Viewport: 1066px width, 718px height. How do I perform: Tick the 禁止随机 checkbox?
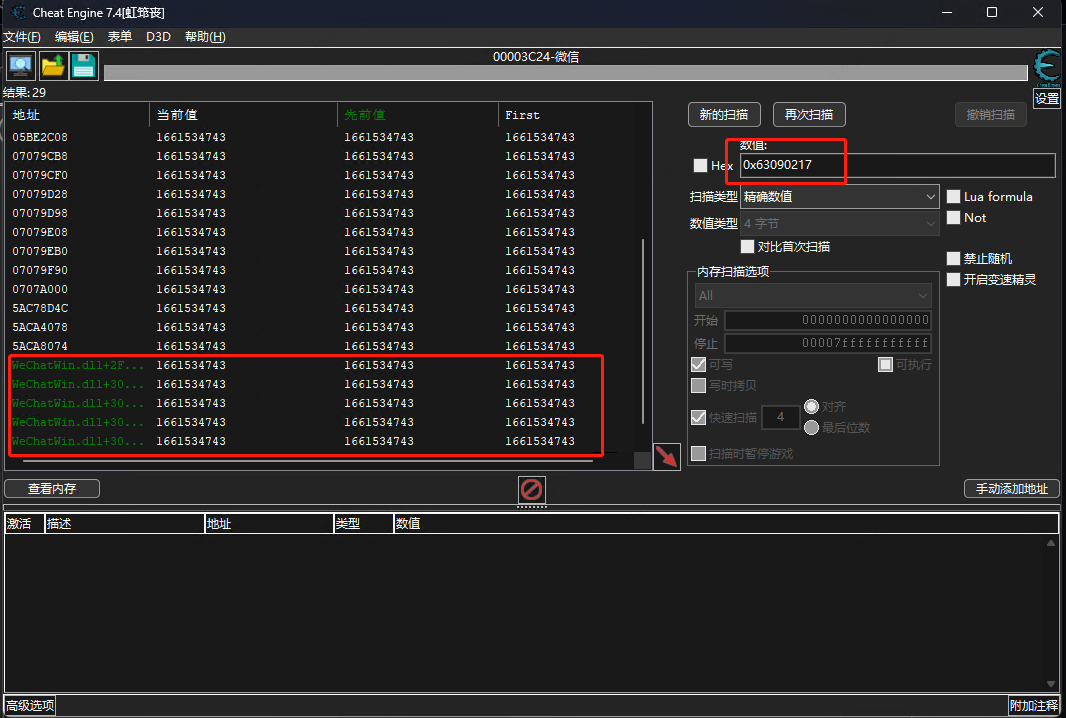953,258
